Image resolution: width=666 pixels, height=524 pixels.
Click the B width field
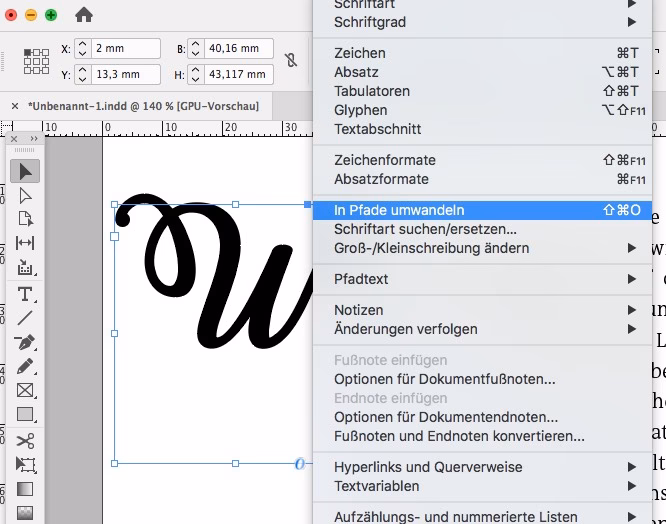239,48
